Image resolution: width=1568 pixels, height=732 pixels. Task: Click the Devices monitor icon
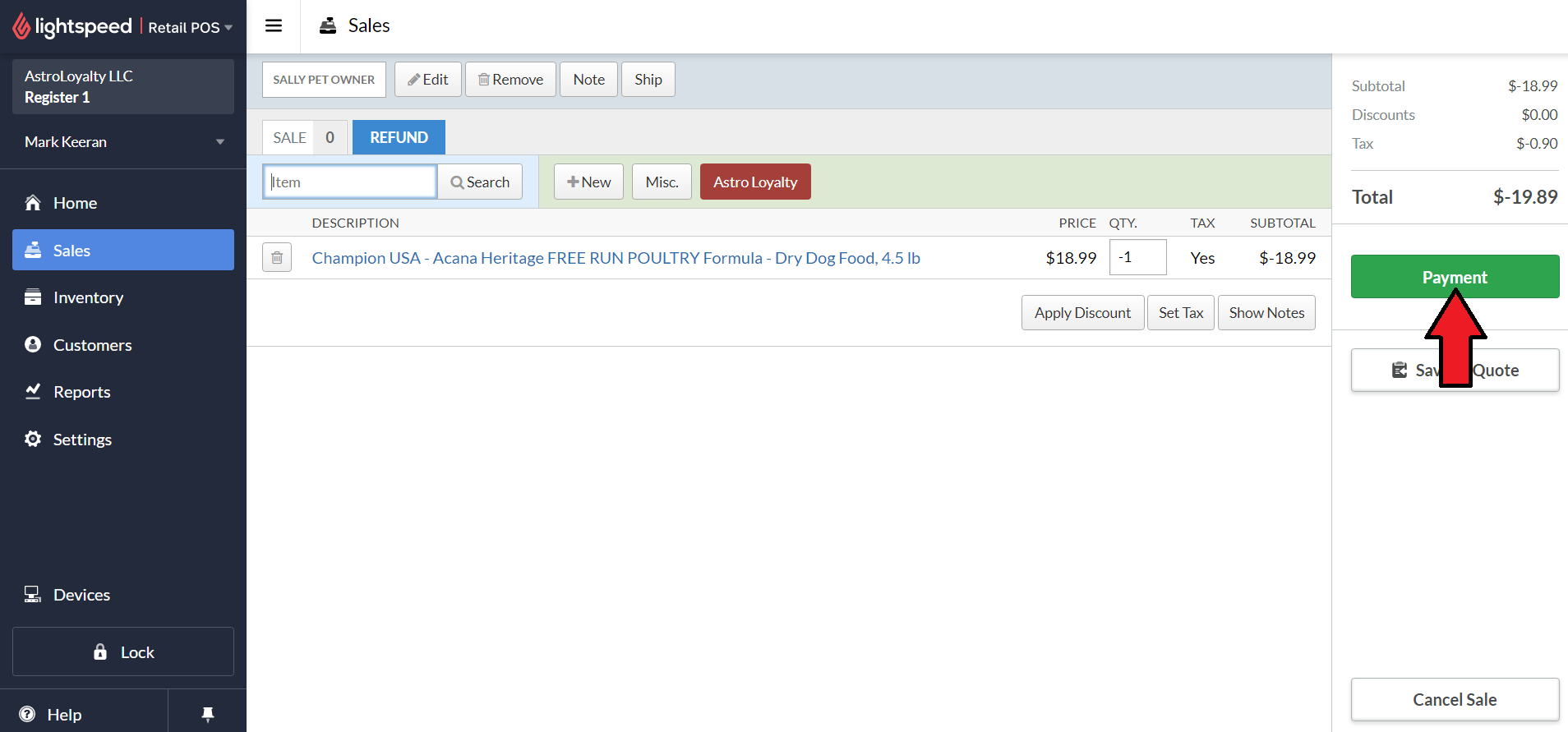33,594
